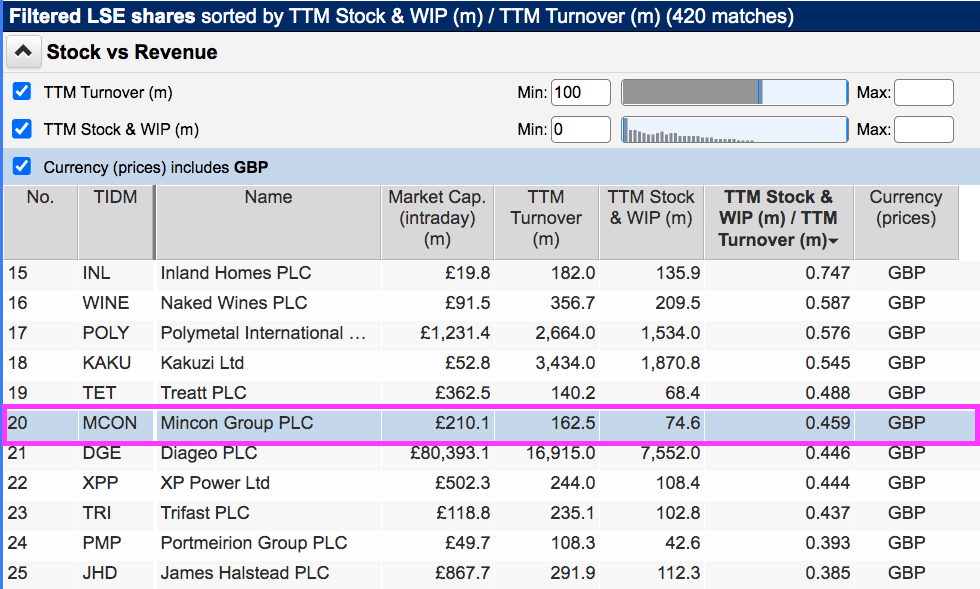
Task: Sort by TTM Turnover (m) column header
Action: pos(546,222)
